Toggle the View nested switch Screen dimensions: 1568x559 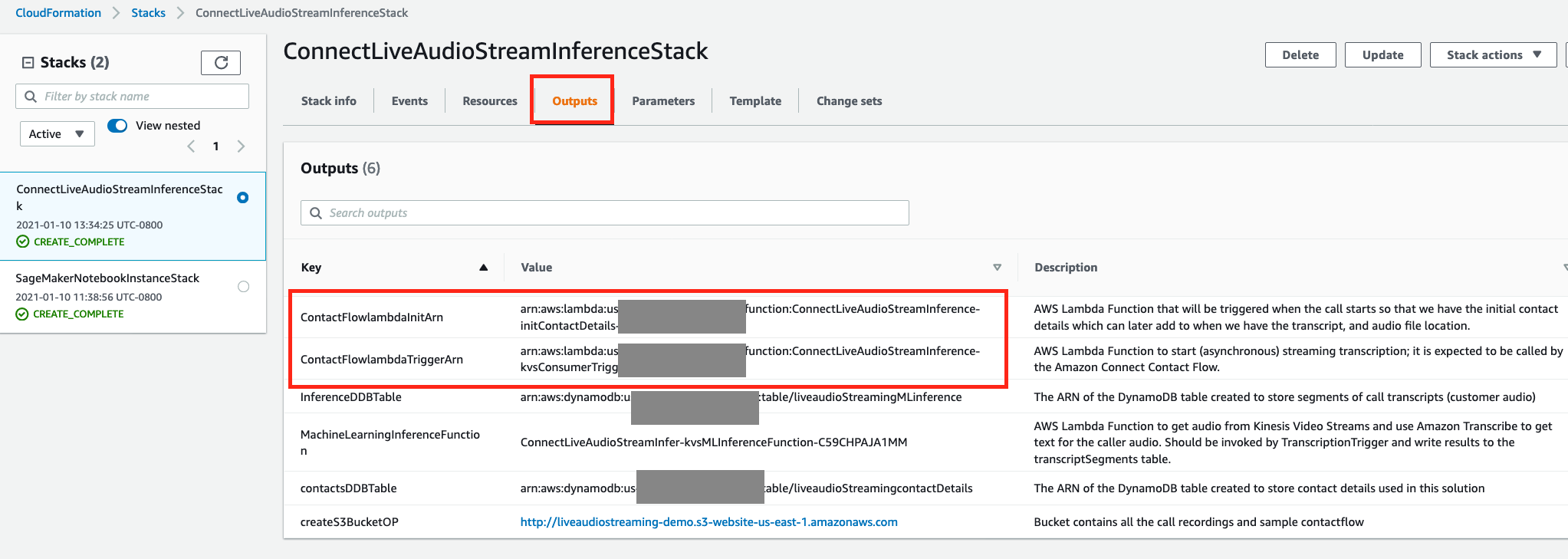pyautogui.click(x=117, y=126)
